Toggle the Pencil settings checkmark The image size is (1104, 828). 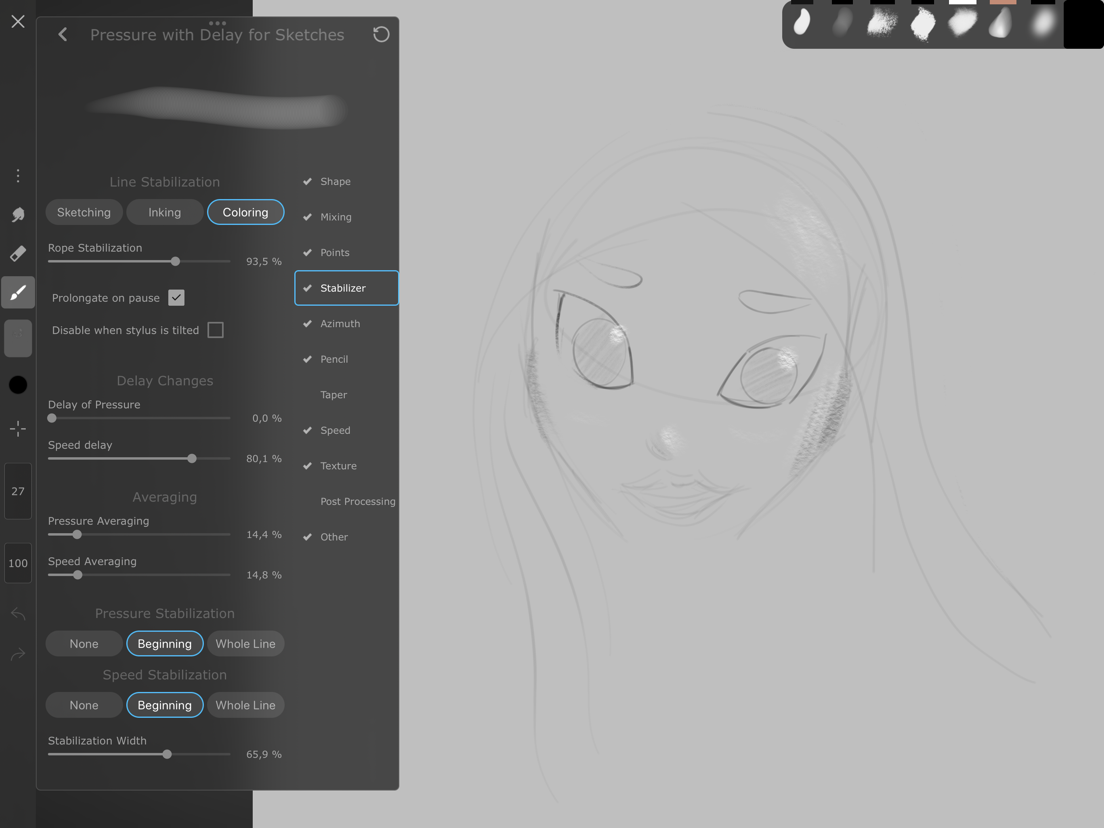(x=307, y=359)
